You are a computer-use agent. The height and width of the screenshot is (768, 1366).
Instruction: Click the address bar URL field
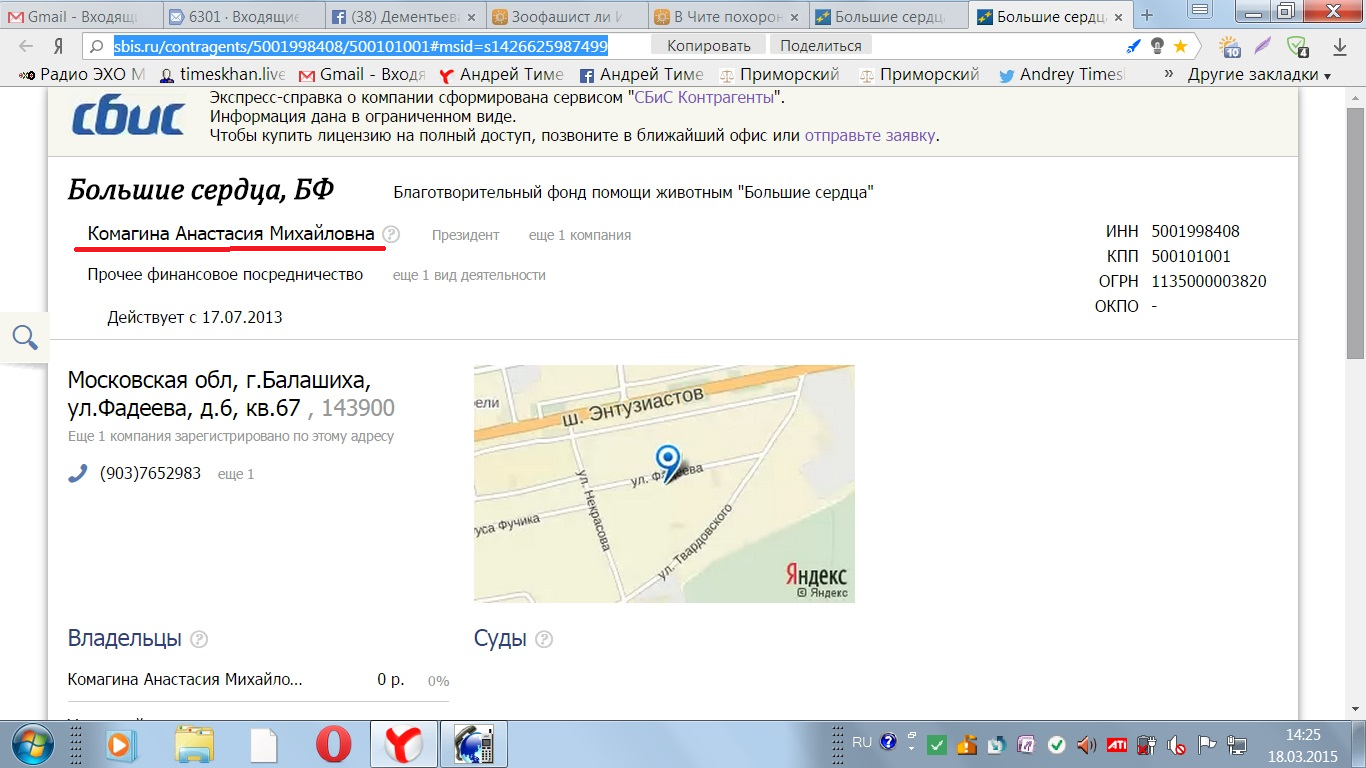click(x=360, y=46)
